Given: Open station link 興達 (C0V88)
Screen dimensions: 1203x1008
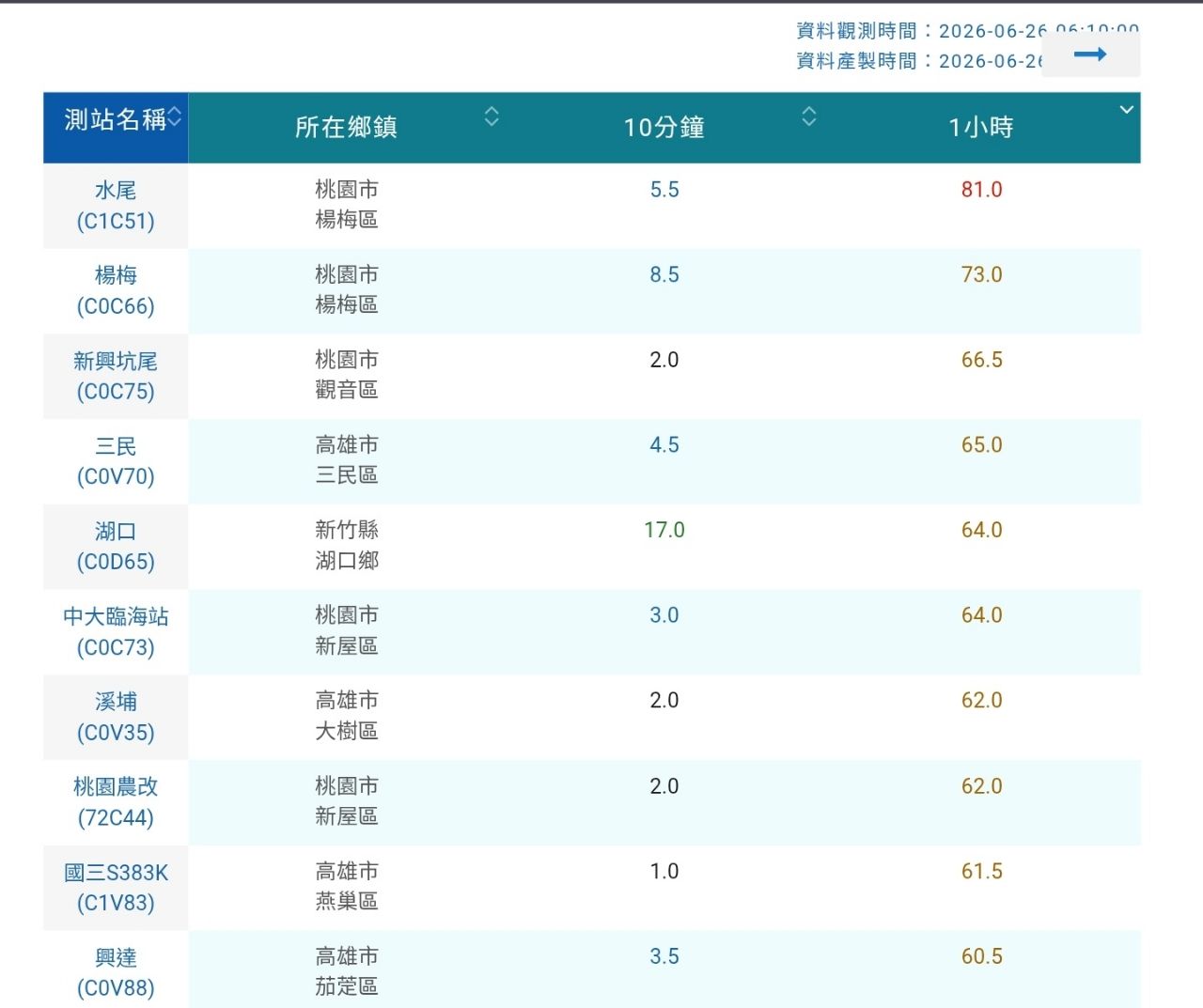Looking at the screenshot, I should (116, 972).
